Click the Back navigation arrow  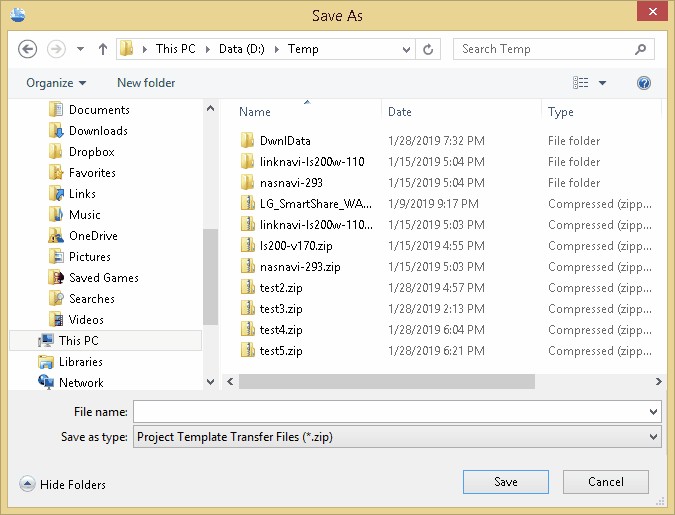tap(27, 49)
